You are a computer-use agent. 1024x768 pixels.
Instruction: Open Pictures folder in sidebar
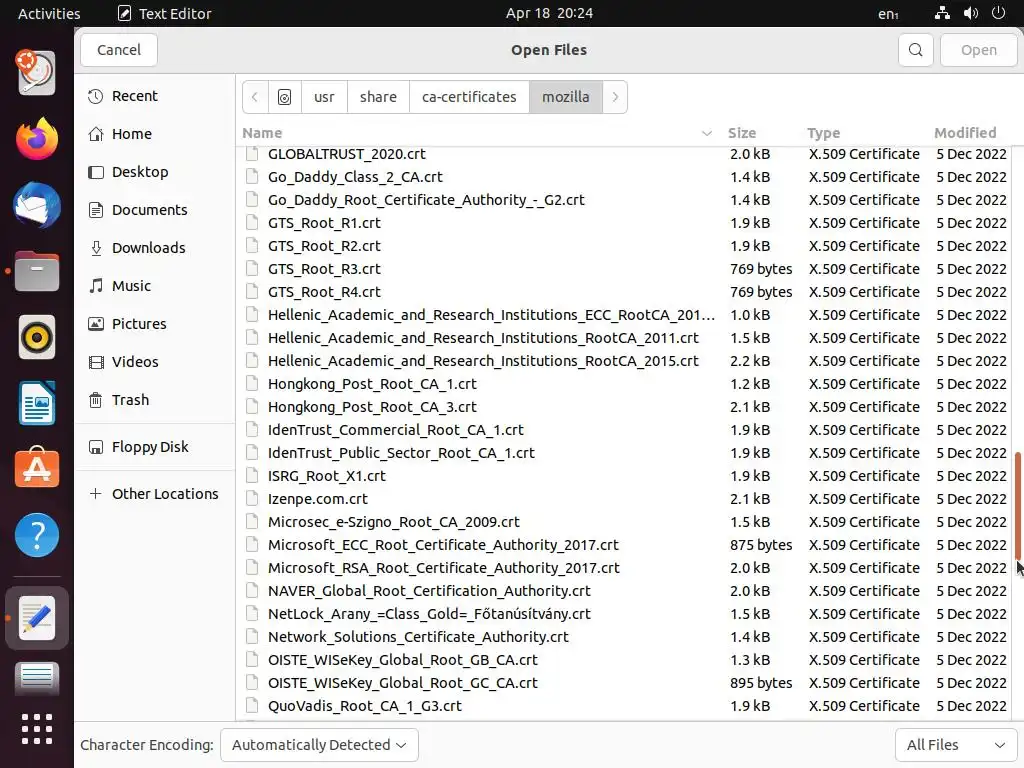coord(155,323)
